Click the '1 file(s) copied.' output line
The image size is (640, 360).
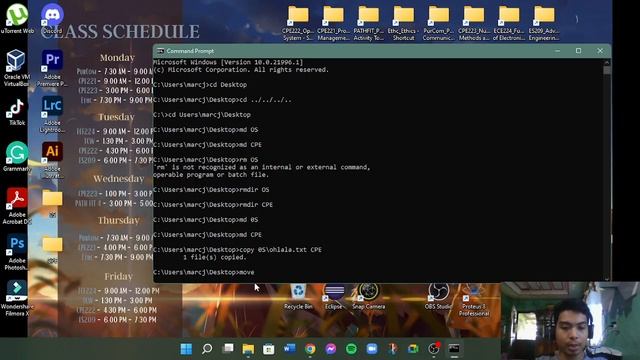tap(214, 258)
